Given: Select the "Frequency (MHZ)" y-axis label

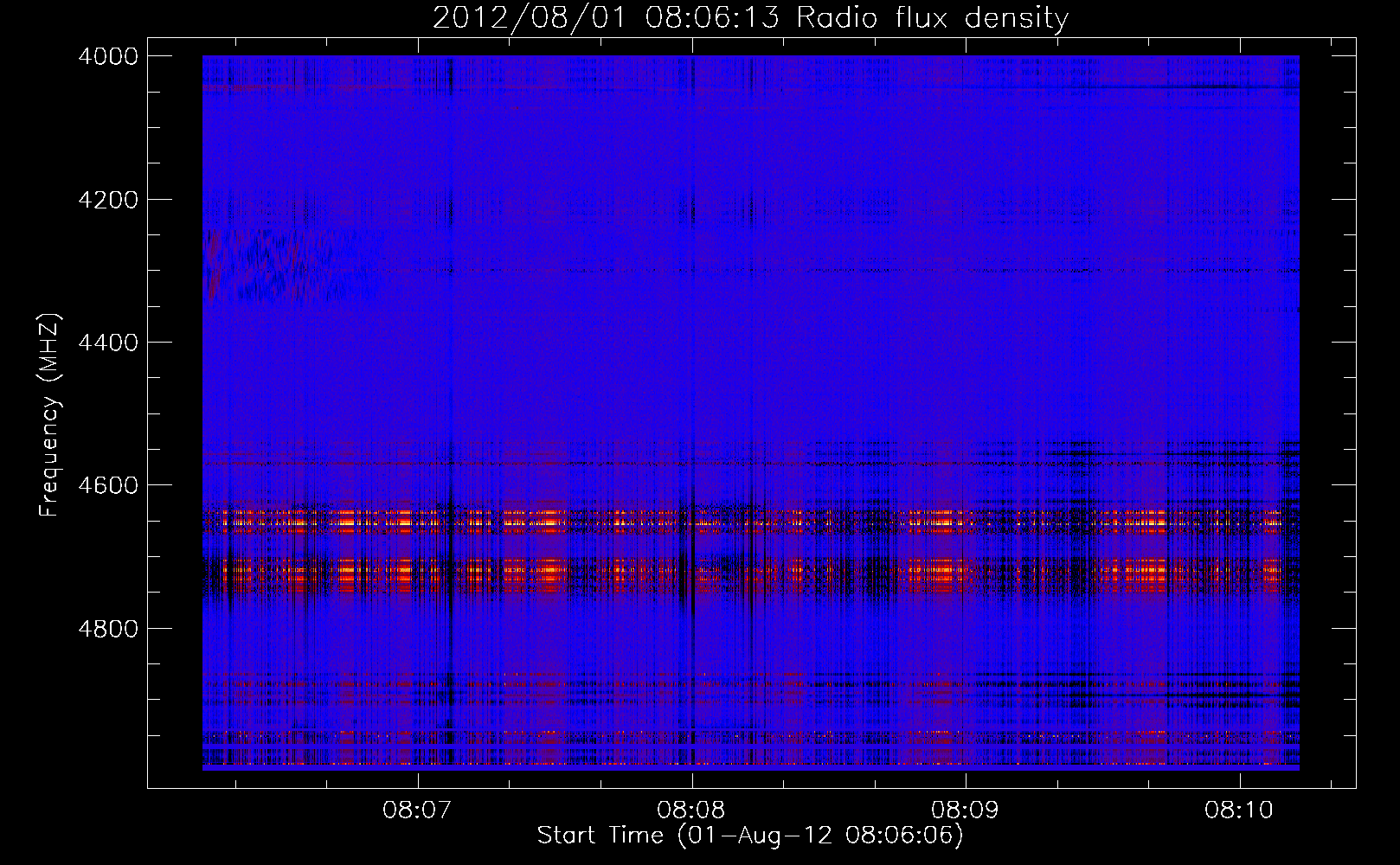Looking at the screenshot, I should point(50,414).
